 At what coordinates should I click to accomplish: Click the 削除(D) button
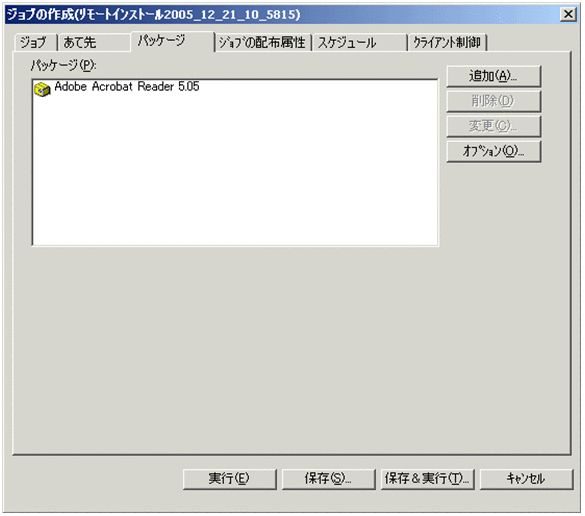[494, 101]
